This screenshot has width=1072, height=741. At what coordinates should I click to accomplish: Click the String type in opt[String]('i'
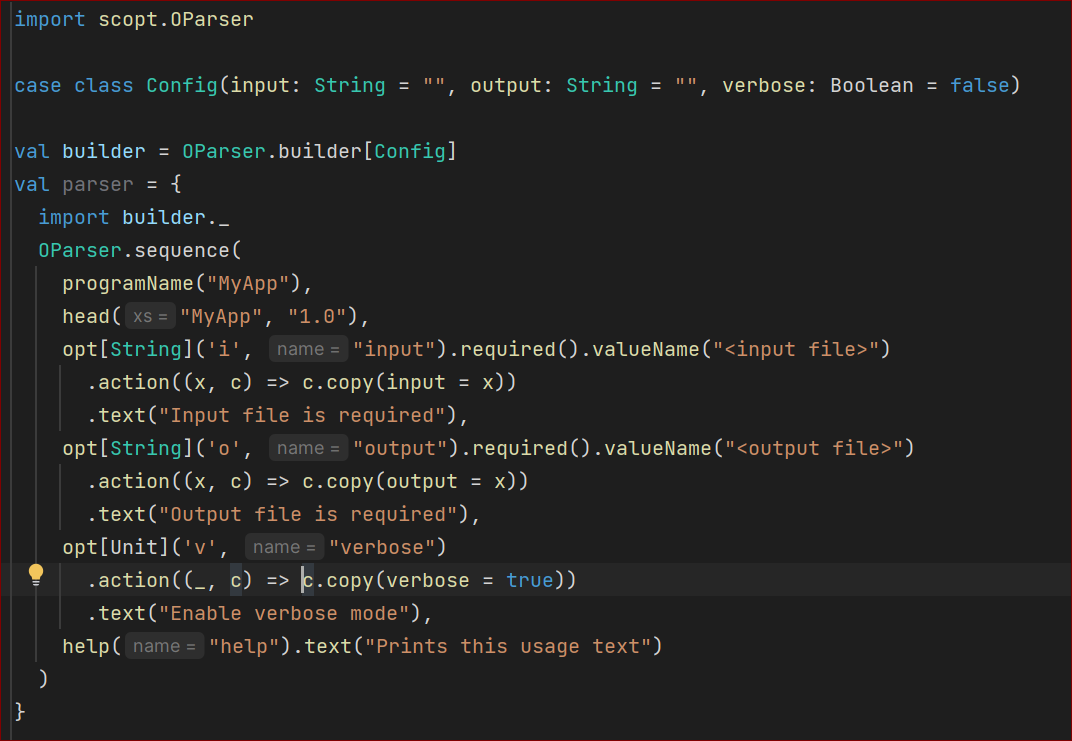[x=145, y=349]
